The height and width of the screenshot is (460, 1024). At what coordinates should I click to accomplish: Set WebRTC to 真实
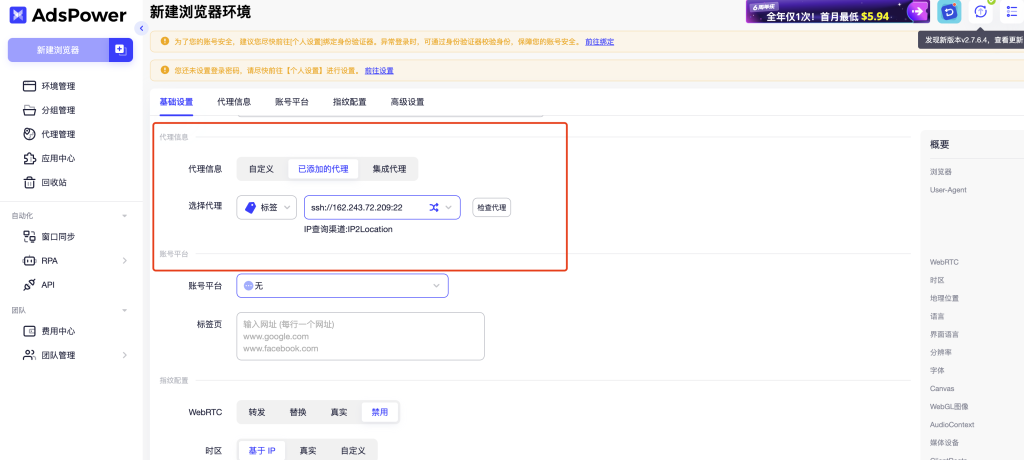338,412
